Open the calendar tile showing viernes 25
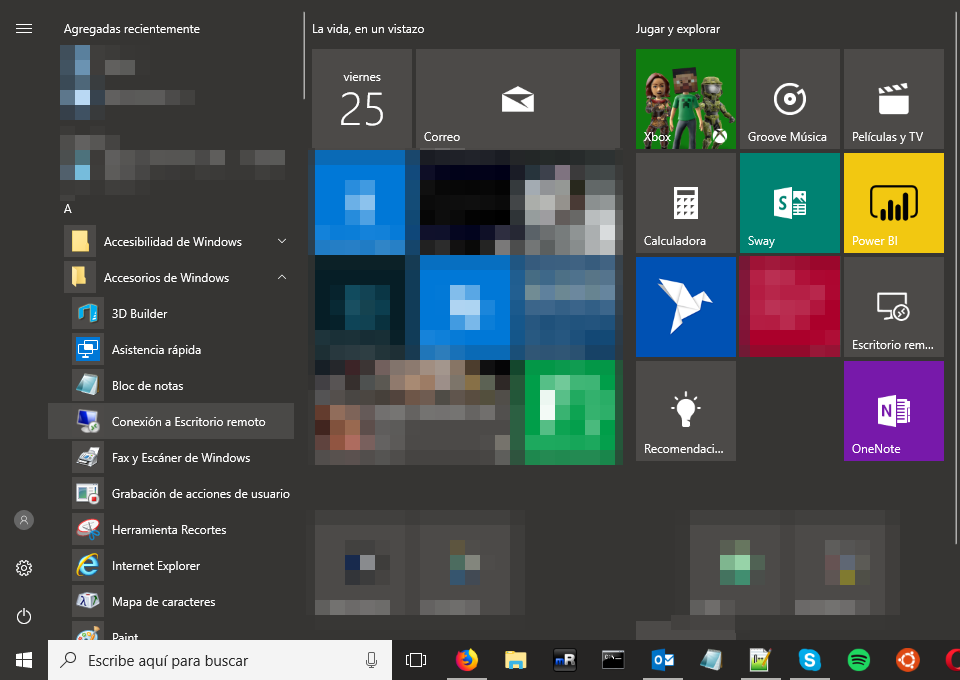960x680 pixels. (362, 99)
